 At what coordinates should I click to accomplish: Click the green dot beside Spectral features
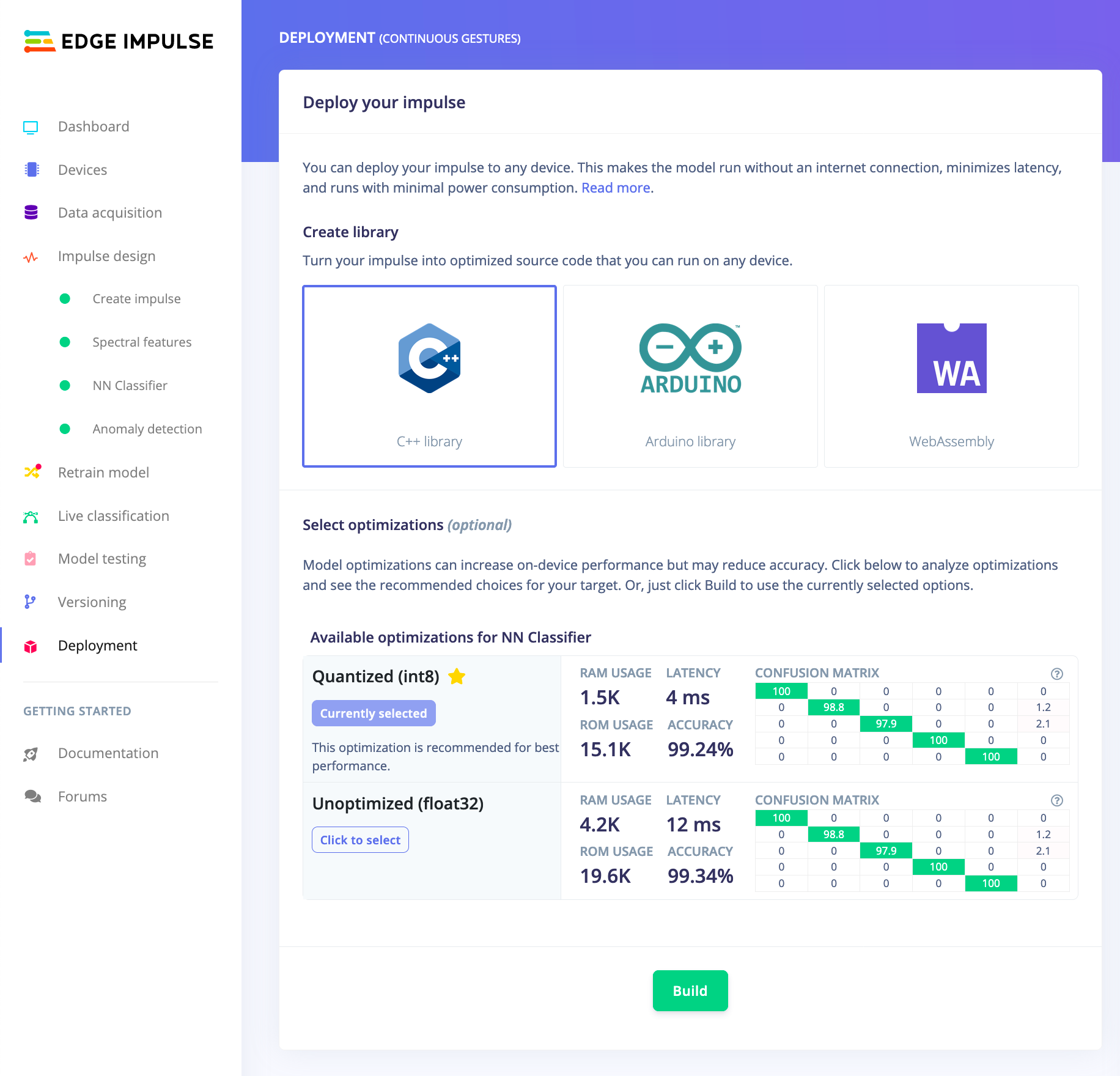click(65, 342)
